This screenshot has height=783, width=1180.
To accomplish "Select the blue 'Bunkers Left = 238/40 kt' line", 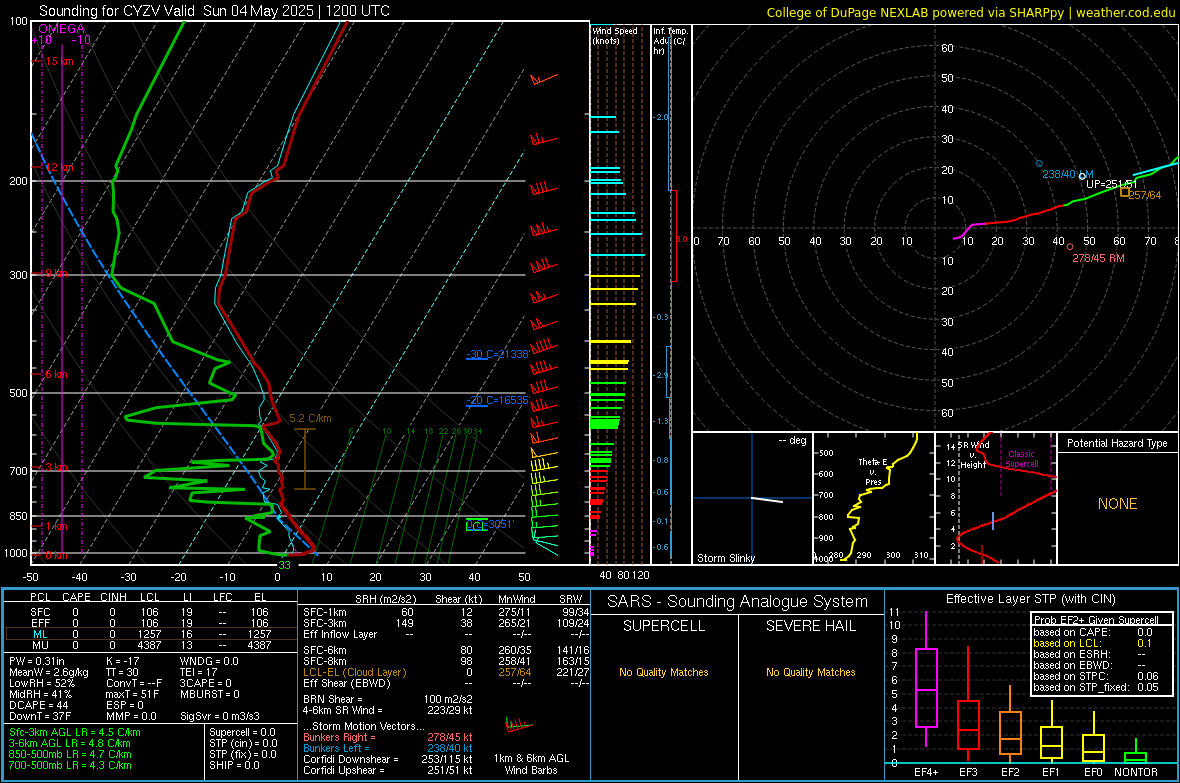I will point(388,748).
